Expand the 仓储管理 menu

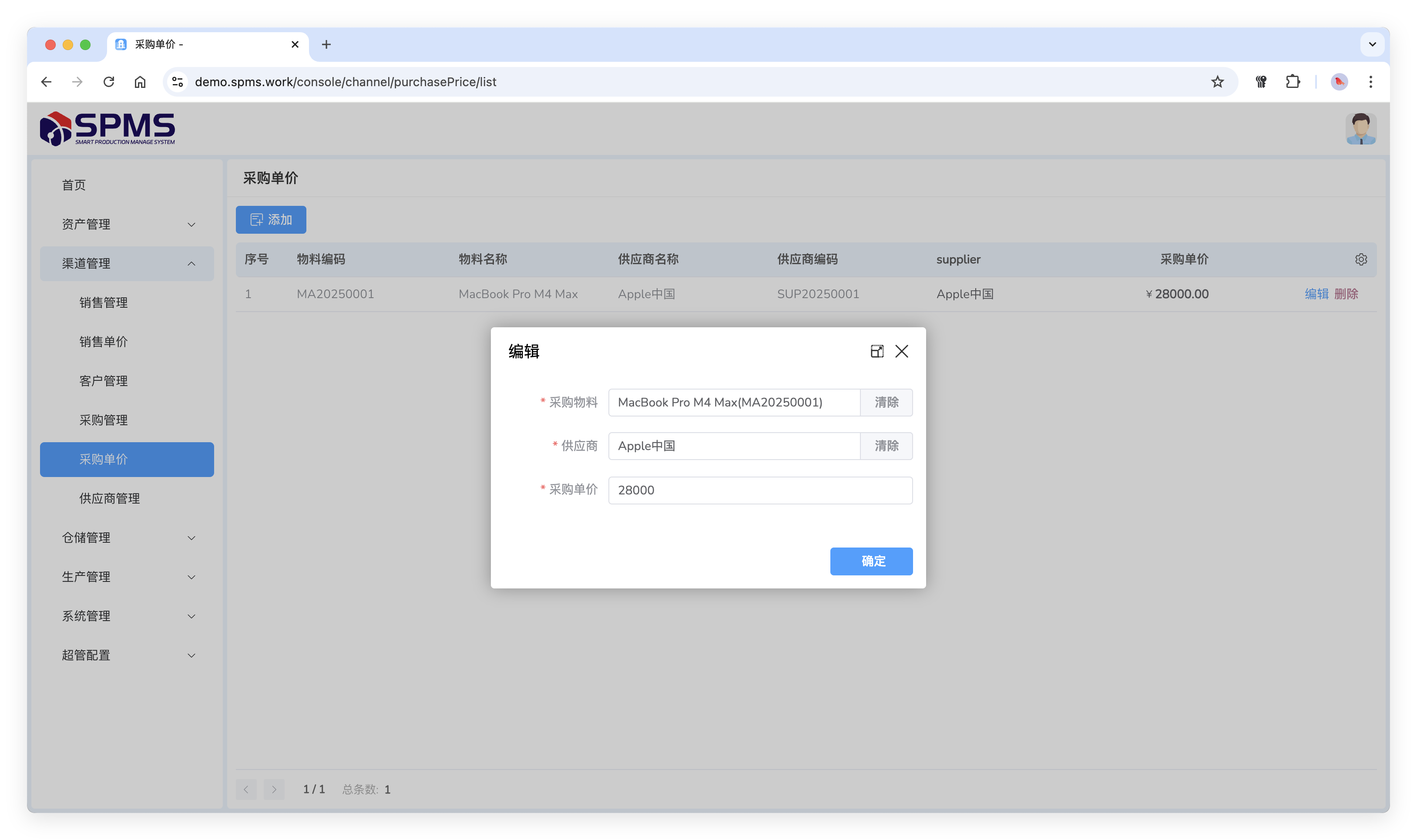(x=127, y=537)
